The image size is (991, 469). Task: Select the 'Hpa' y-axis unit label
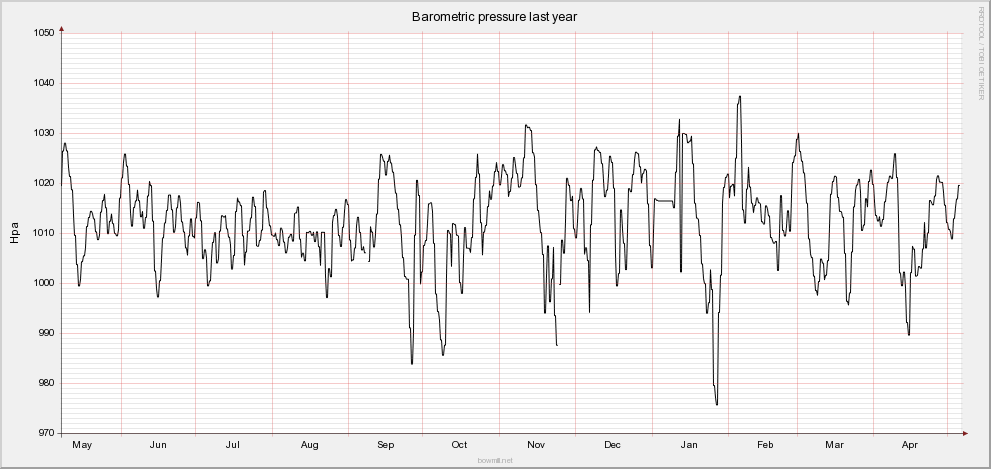coord(14,233)
